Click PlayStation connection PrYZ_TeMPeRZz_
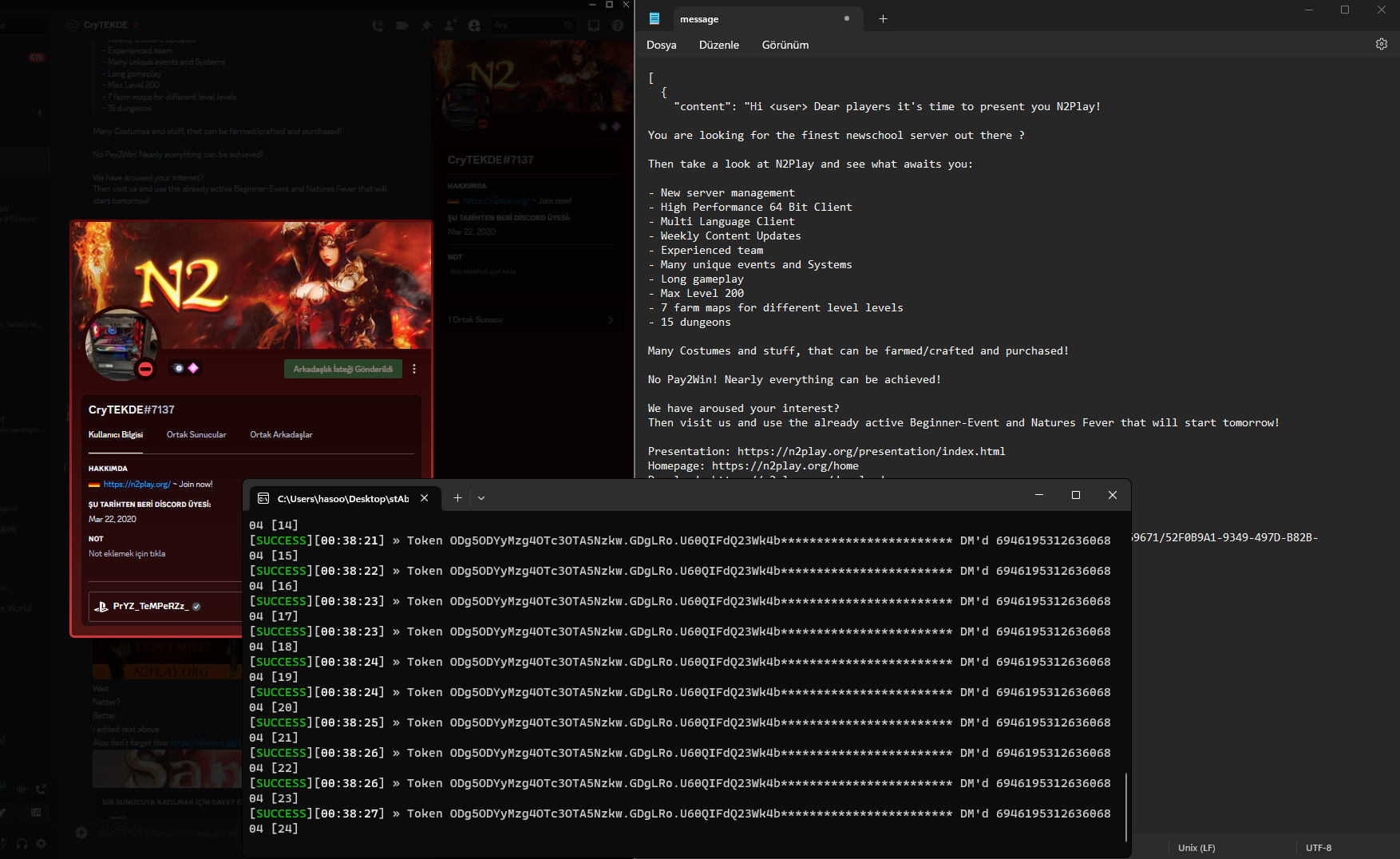The width and height of the screenshot is (1400, 859). tap(166, 606)
